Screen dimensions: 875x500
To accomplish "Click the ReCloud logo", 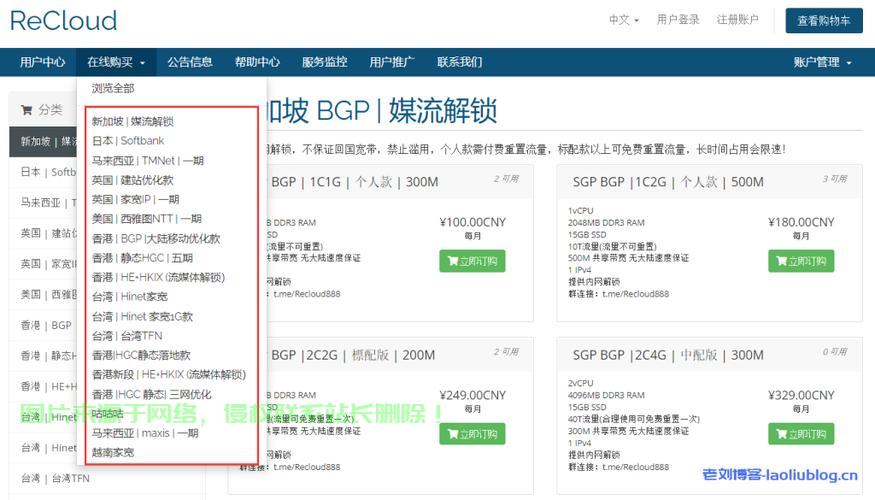I will tap(64, 21).
